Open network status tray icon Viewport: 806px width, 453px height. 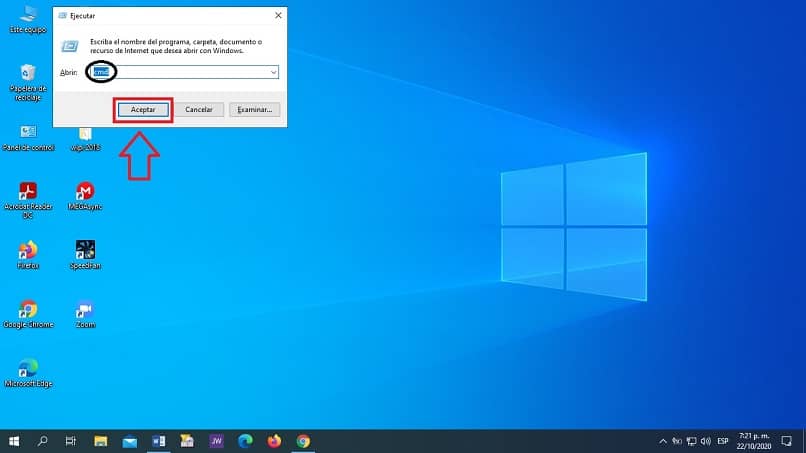coord(691,441)
